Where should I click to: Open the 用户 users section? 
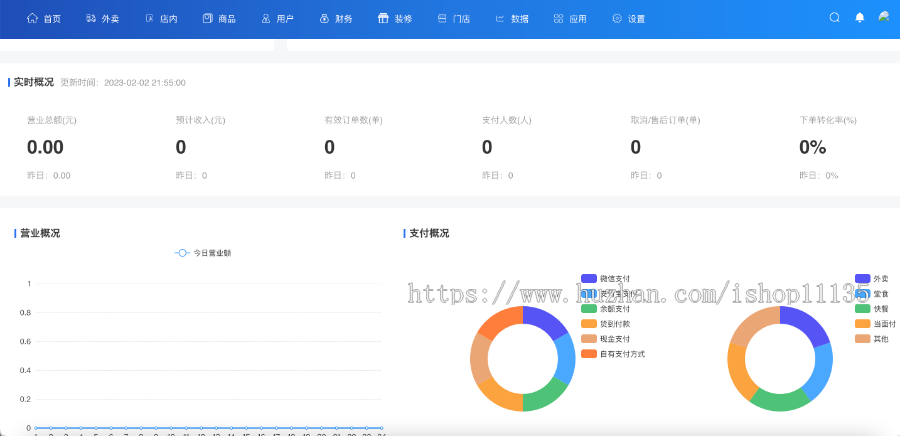click(x=277, y=18)
